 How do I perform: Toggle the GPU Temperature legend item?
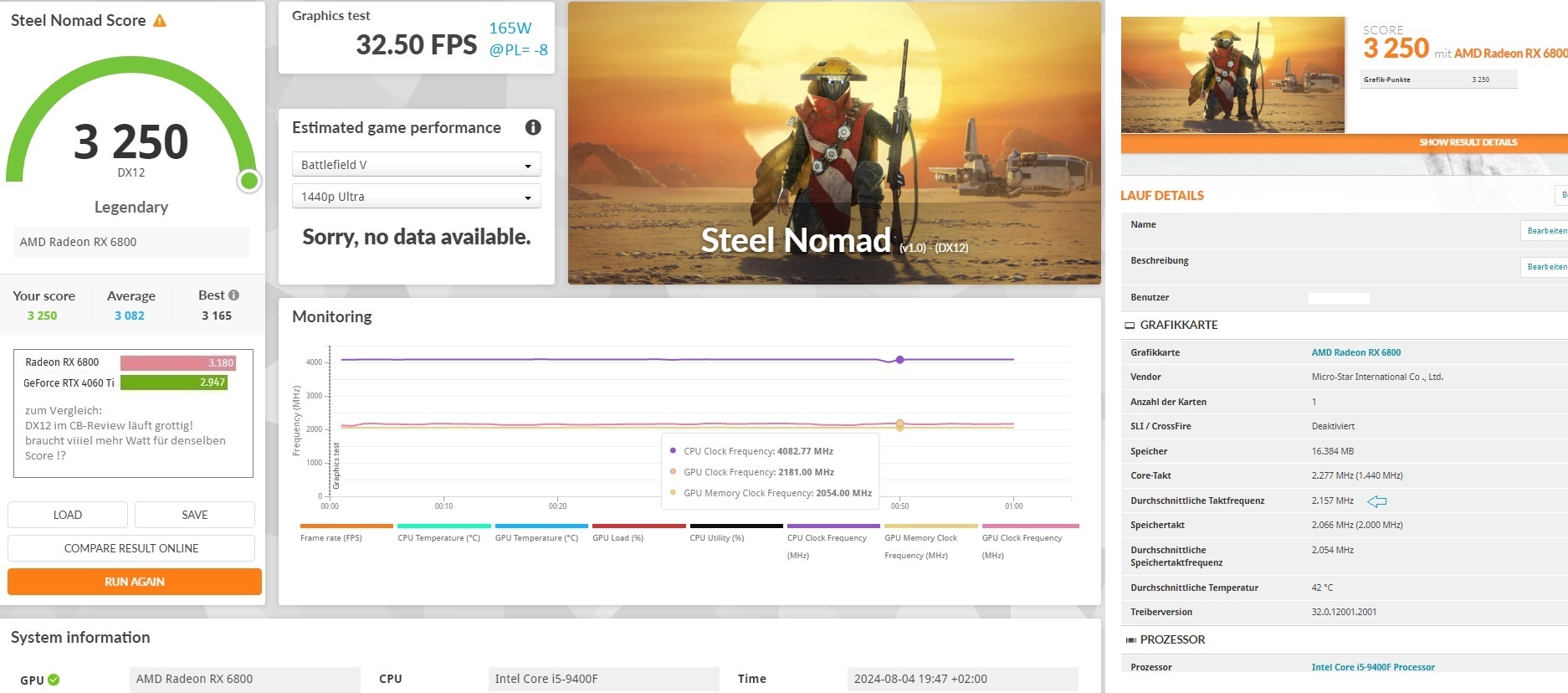pos(541,533)
